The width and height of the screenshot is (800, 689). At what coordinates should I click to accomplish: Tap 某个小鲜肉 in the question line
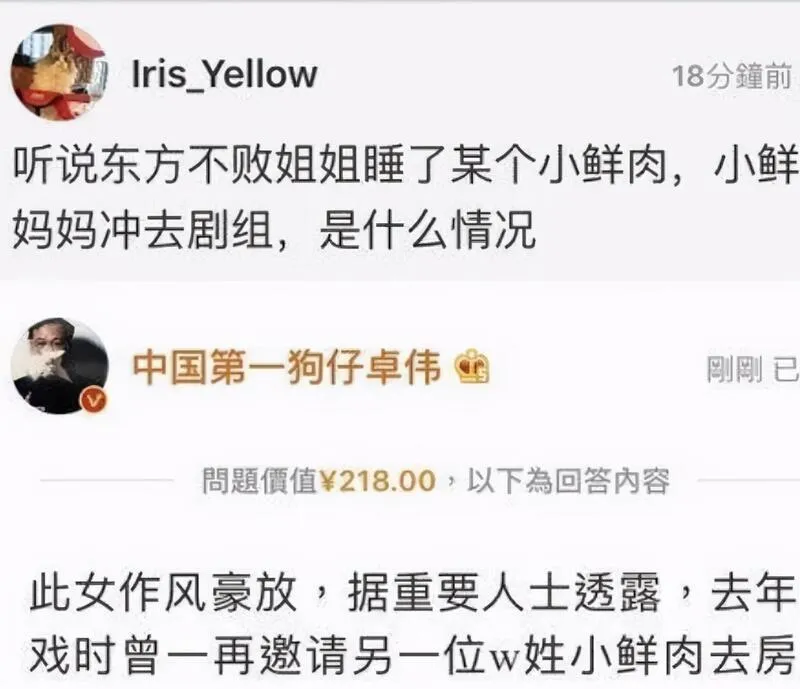[x=560, y=166]
